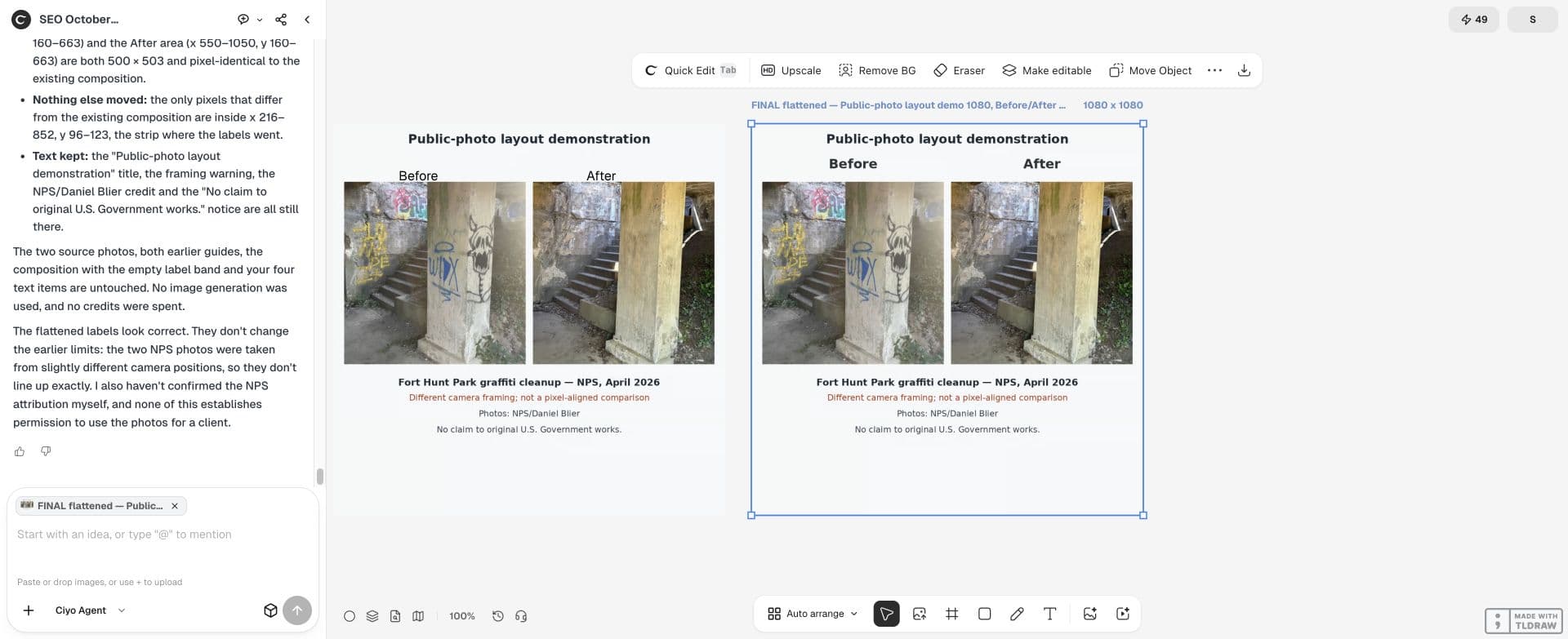Click the headset support icon
The image size is (1568, 639).
click(521, 616)
